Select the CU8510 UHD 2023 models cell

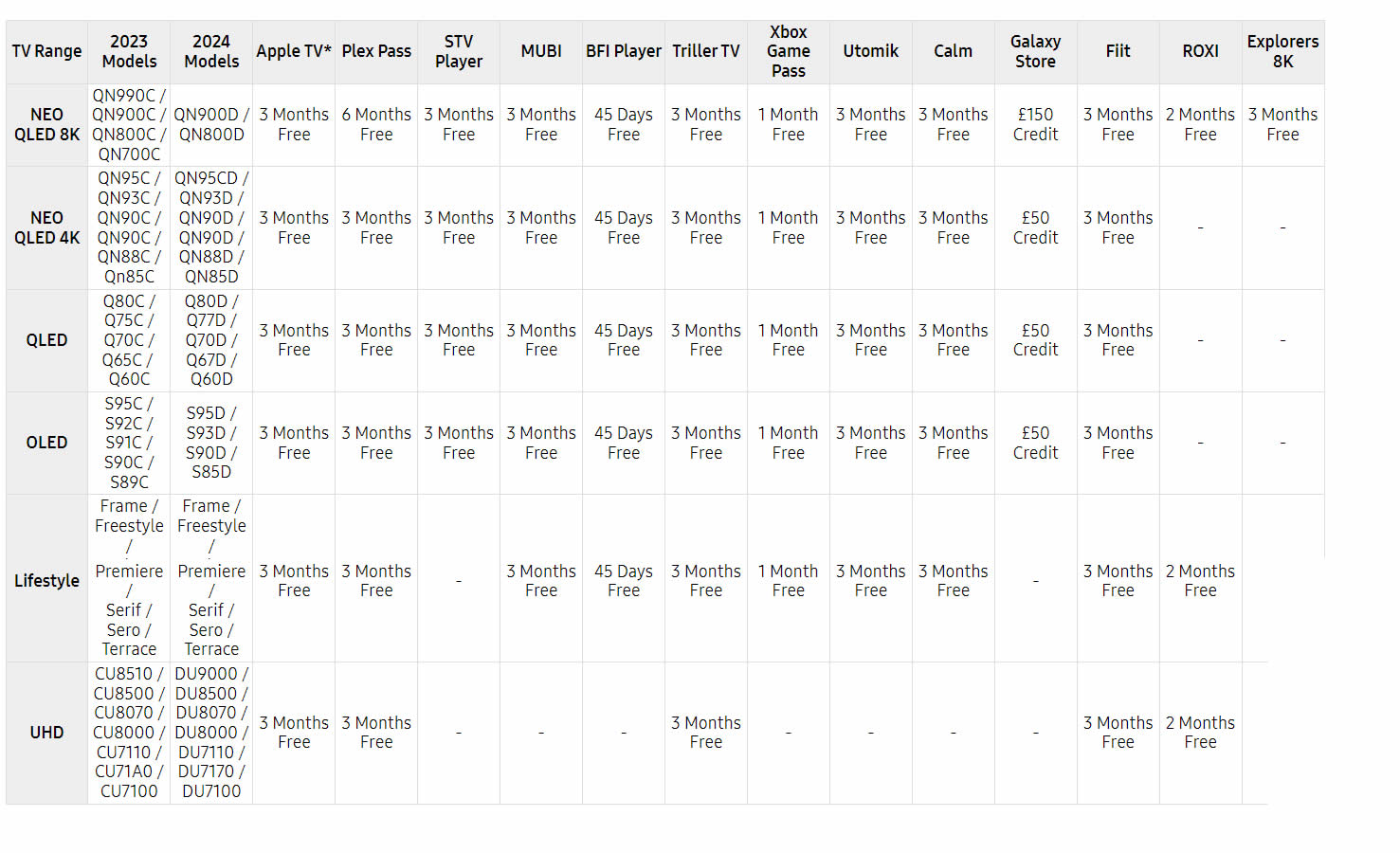(129, 733)
